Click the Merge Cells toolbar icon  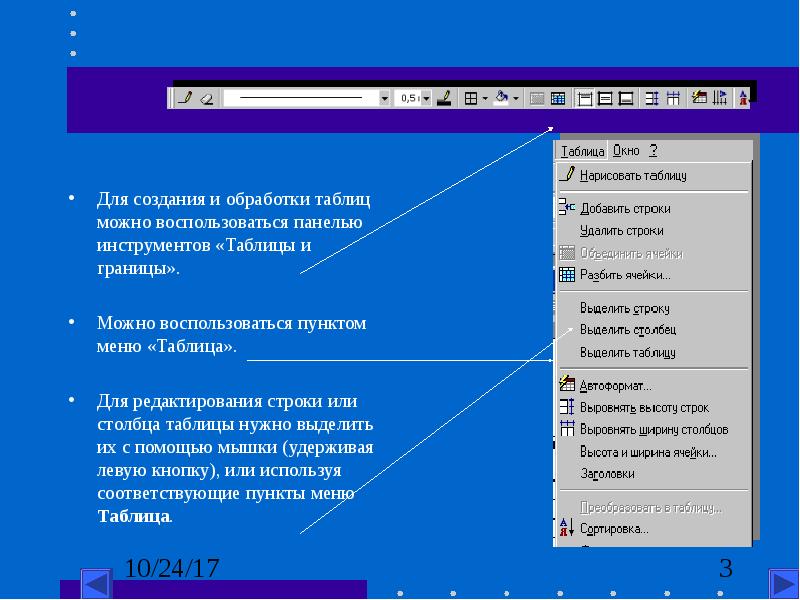tap(536, 98)
